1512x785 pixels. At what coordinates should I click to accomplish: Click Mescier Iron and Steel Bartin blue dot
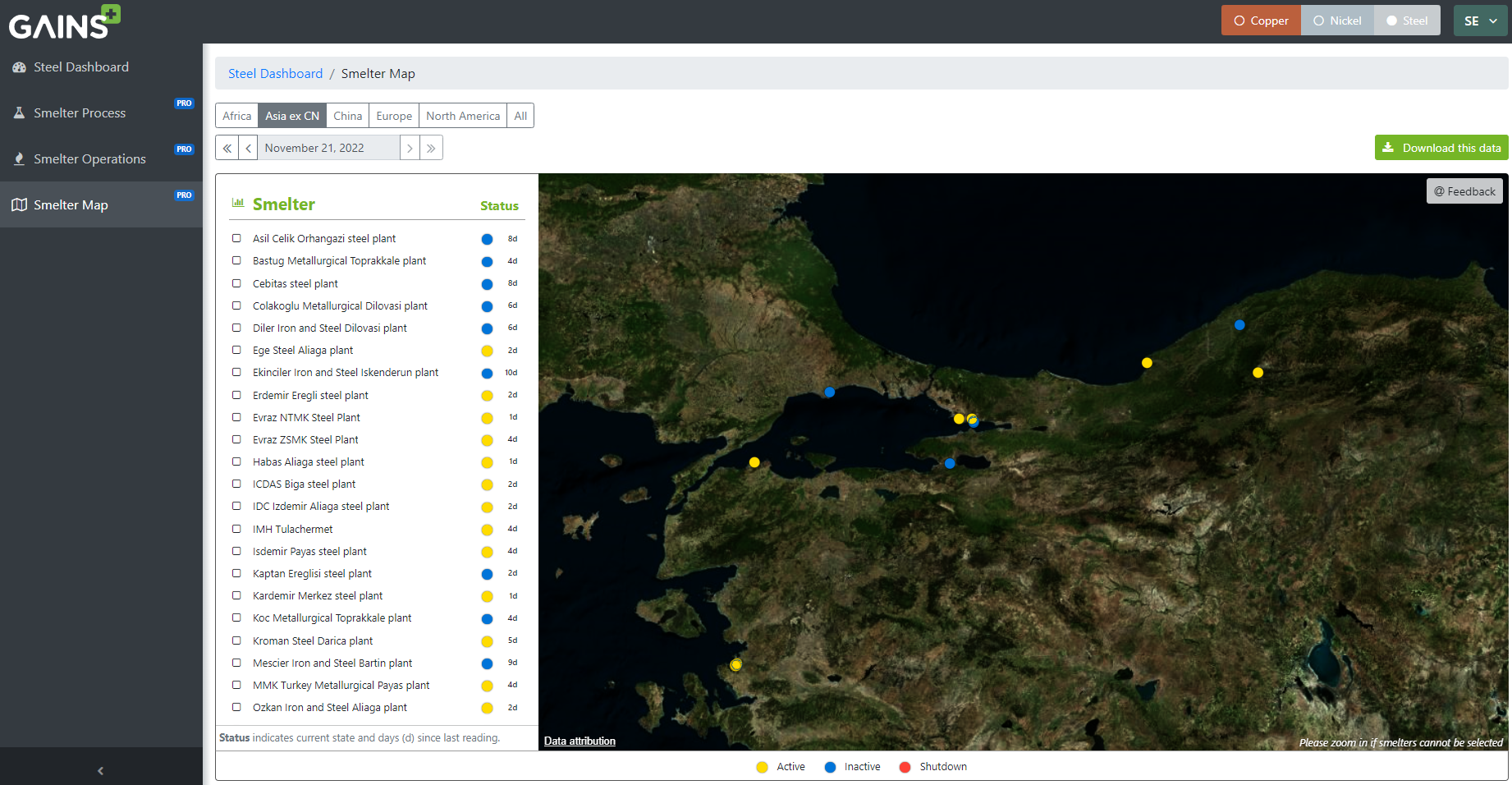point(487,663)
